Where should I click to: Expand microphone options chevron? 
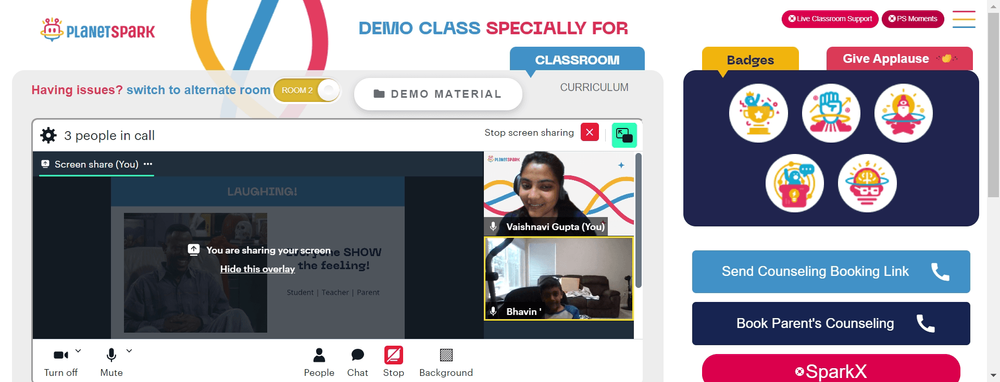point(129,350)
